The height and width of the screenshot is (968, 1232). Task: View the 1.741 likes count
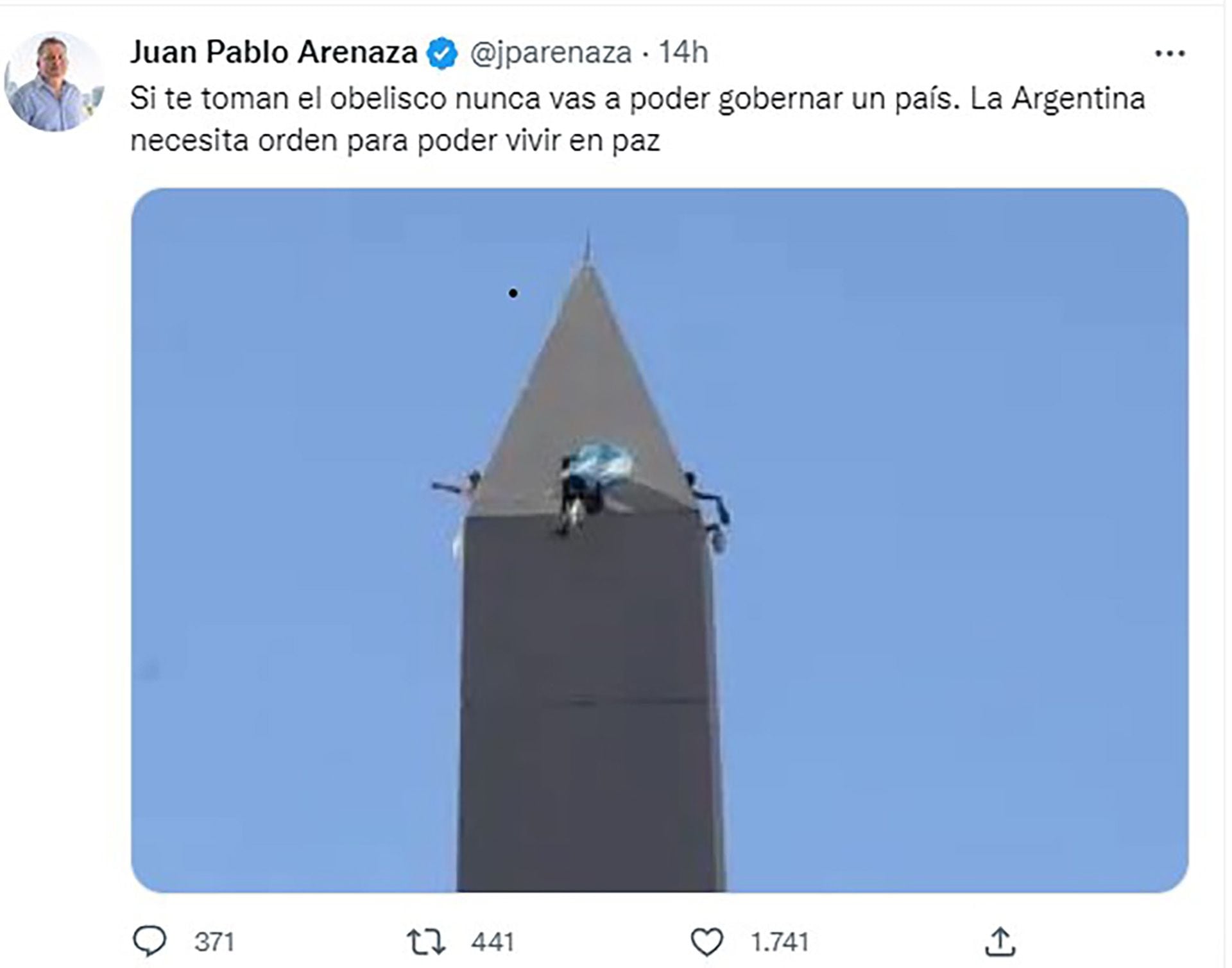780,942
